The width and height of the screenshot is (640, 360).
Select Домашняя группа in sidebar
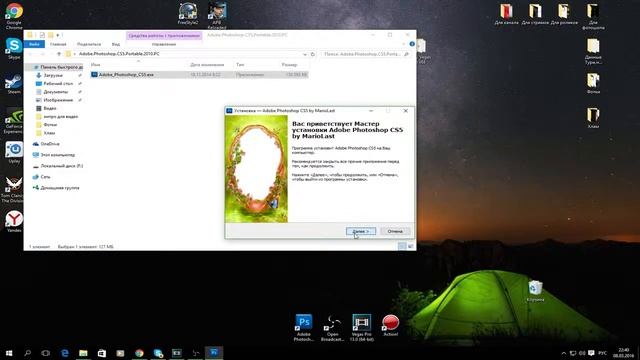[60, 188]
